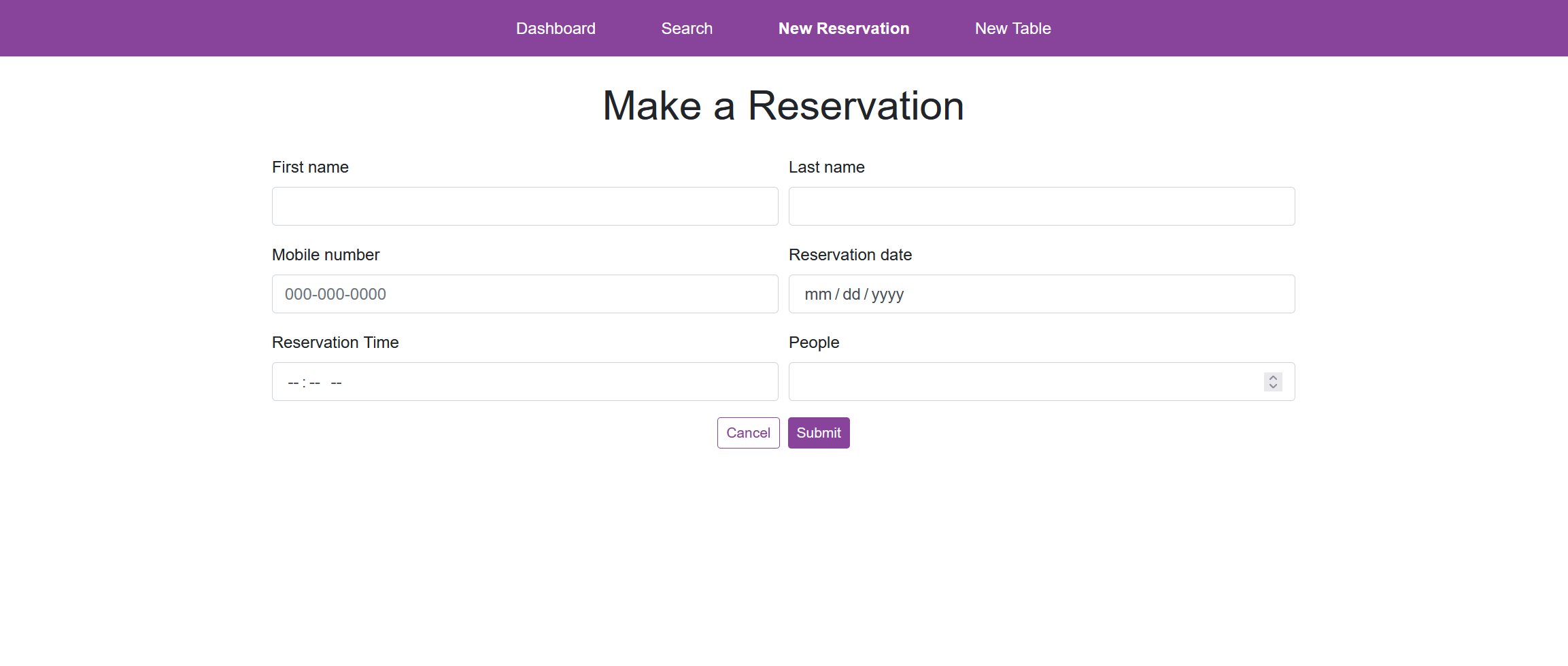The height and width of the screenshot is (666, 1568).
Task: Open the New Table page
Action: (1012, 29)
